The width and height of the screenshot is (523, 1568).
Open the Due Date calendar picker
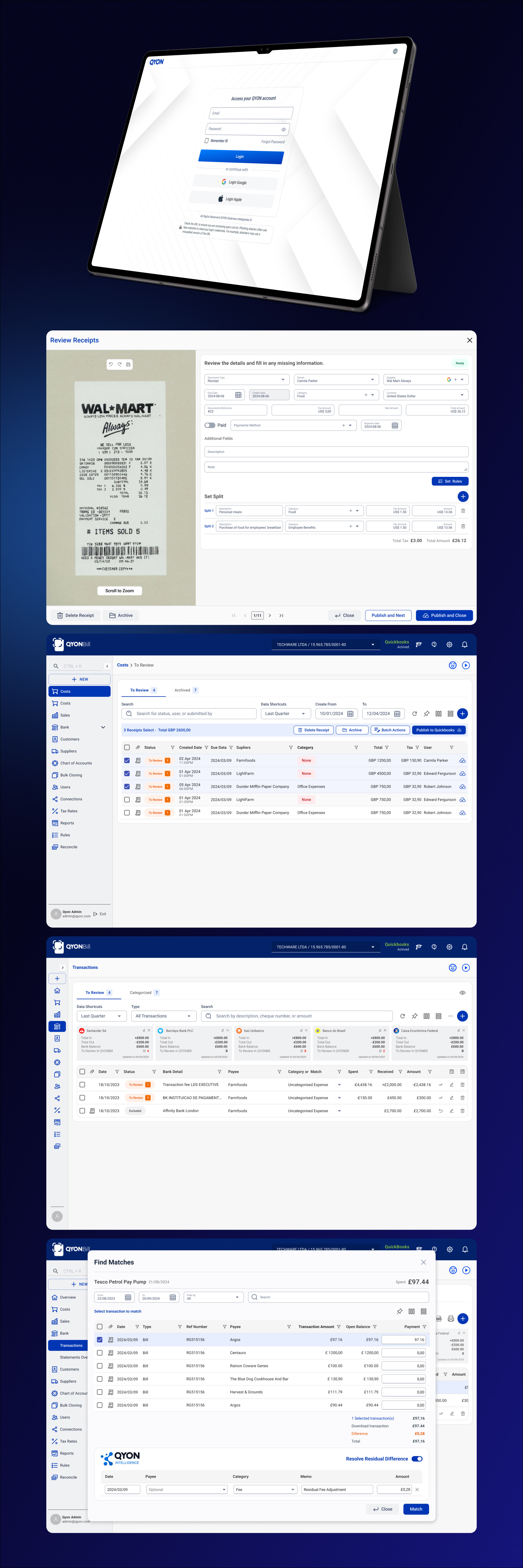click(238, 395)
